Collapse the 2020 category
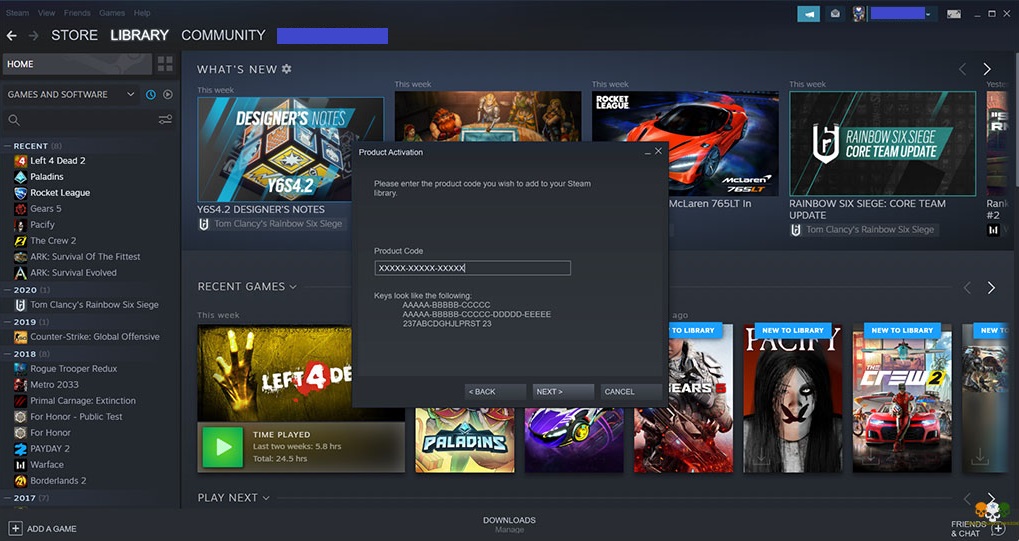1019x541 pixels. pos(7,290)
